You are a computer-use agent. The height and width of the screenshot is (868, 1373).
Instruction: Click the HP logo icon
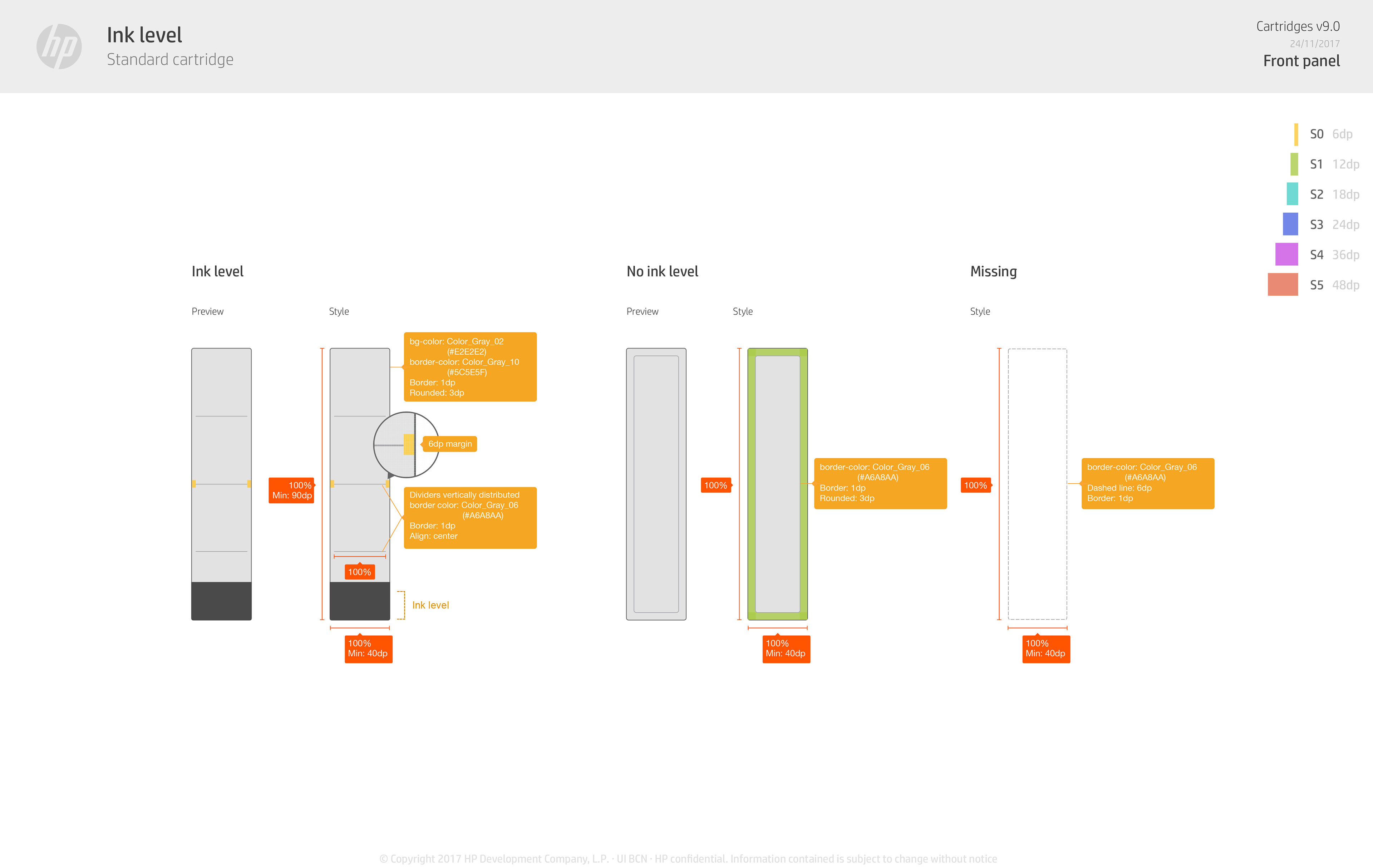[59, 47]
